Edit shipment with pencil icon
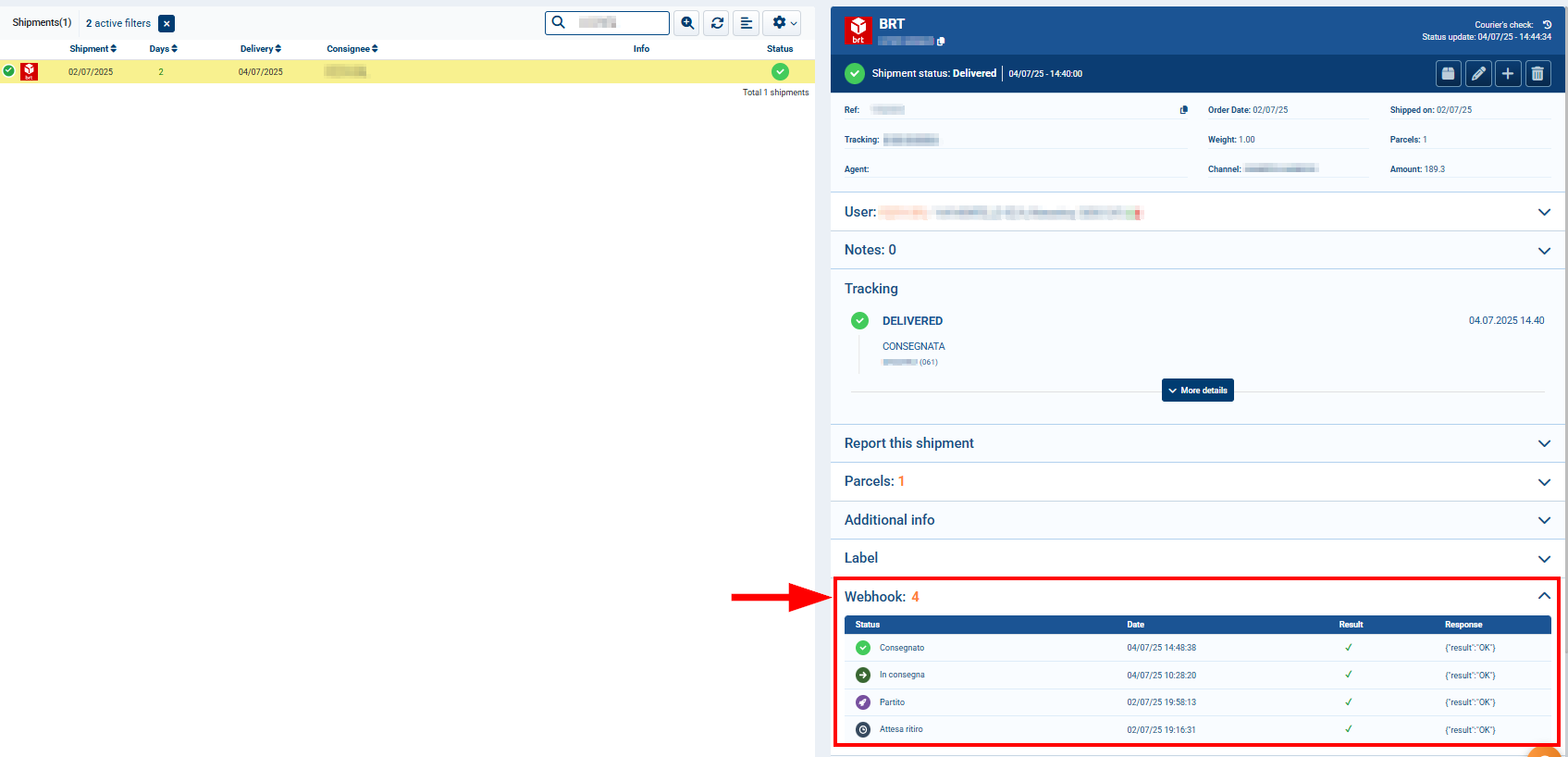The image size is (1568, 757). point(1478,74)
